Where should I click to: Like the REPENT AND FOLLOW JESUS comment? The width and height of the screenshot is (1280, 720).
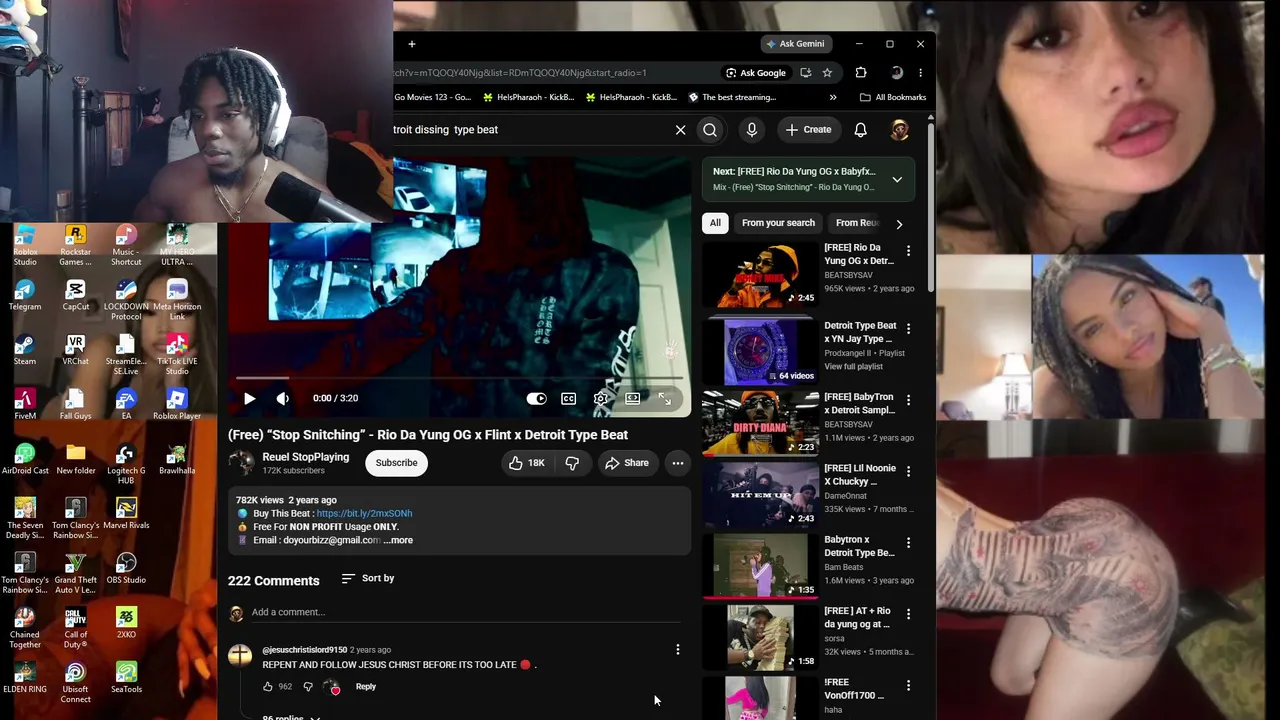[x=268, y=687]
